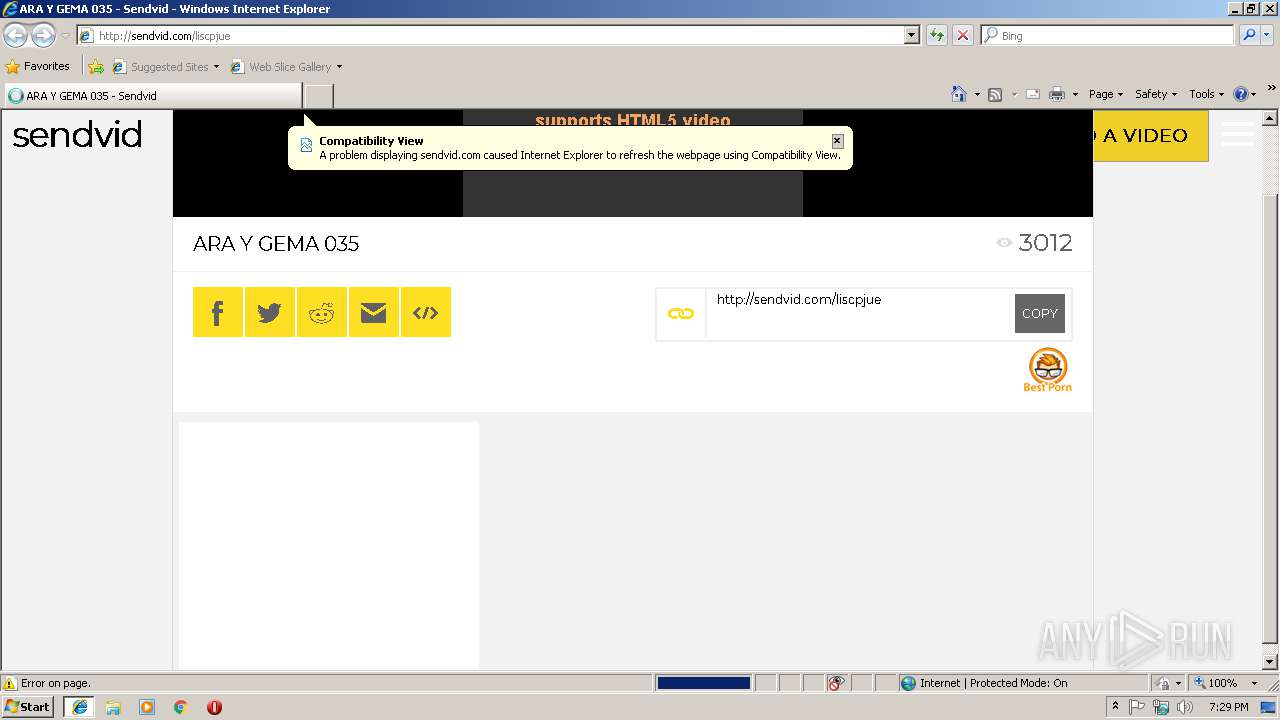The height and width of the screenshot is (720, 1280).
Task: Click the ARA Y GEMA 035 title
Action: (x=276, y=243)
